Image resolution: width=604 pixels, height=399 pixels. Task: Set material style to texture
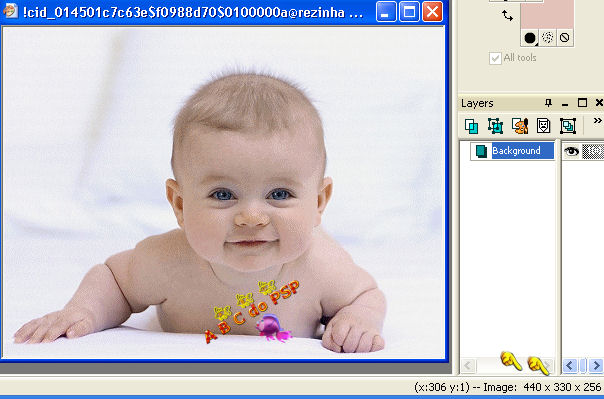coord(547,38)
